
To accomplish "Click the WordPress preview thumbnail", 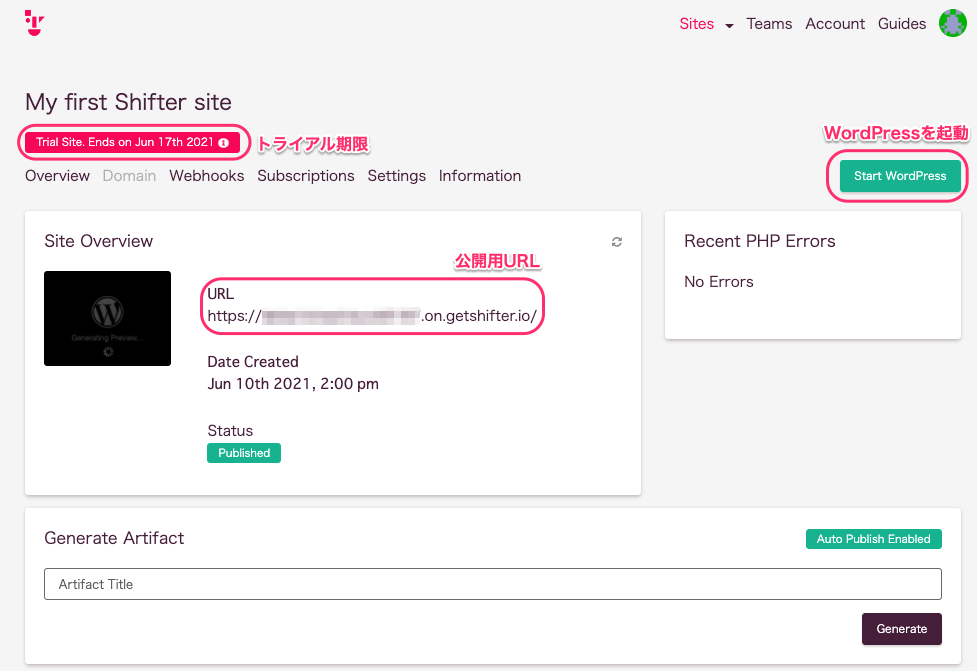I will [x=107, y=318].
